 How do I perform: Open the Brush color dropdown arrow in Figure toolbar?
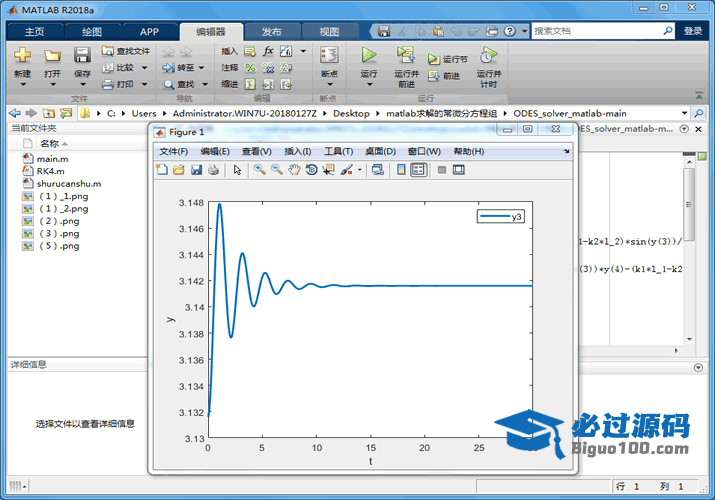tap(360, 170)
